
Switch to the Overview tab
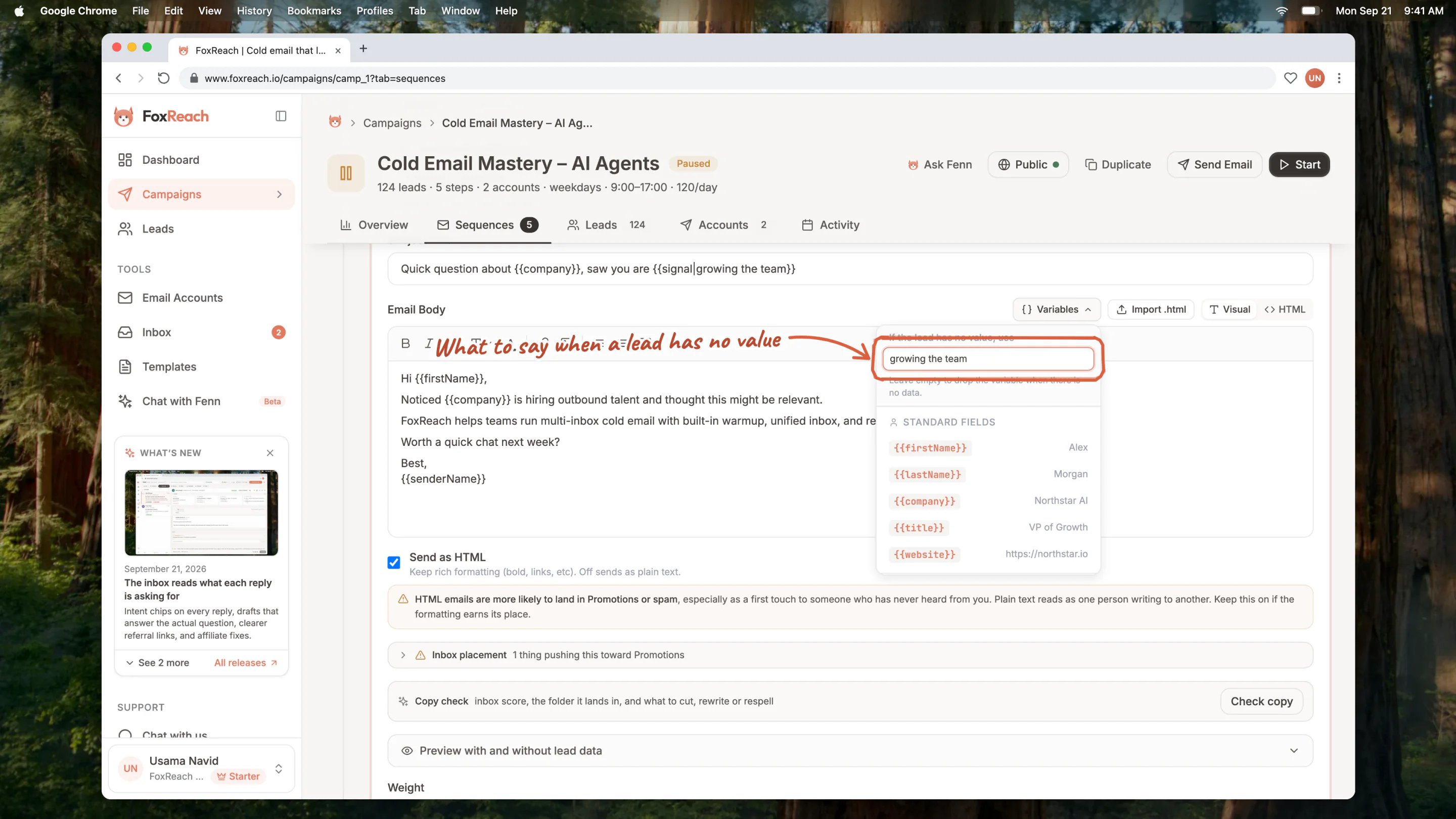click(374, 225)
